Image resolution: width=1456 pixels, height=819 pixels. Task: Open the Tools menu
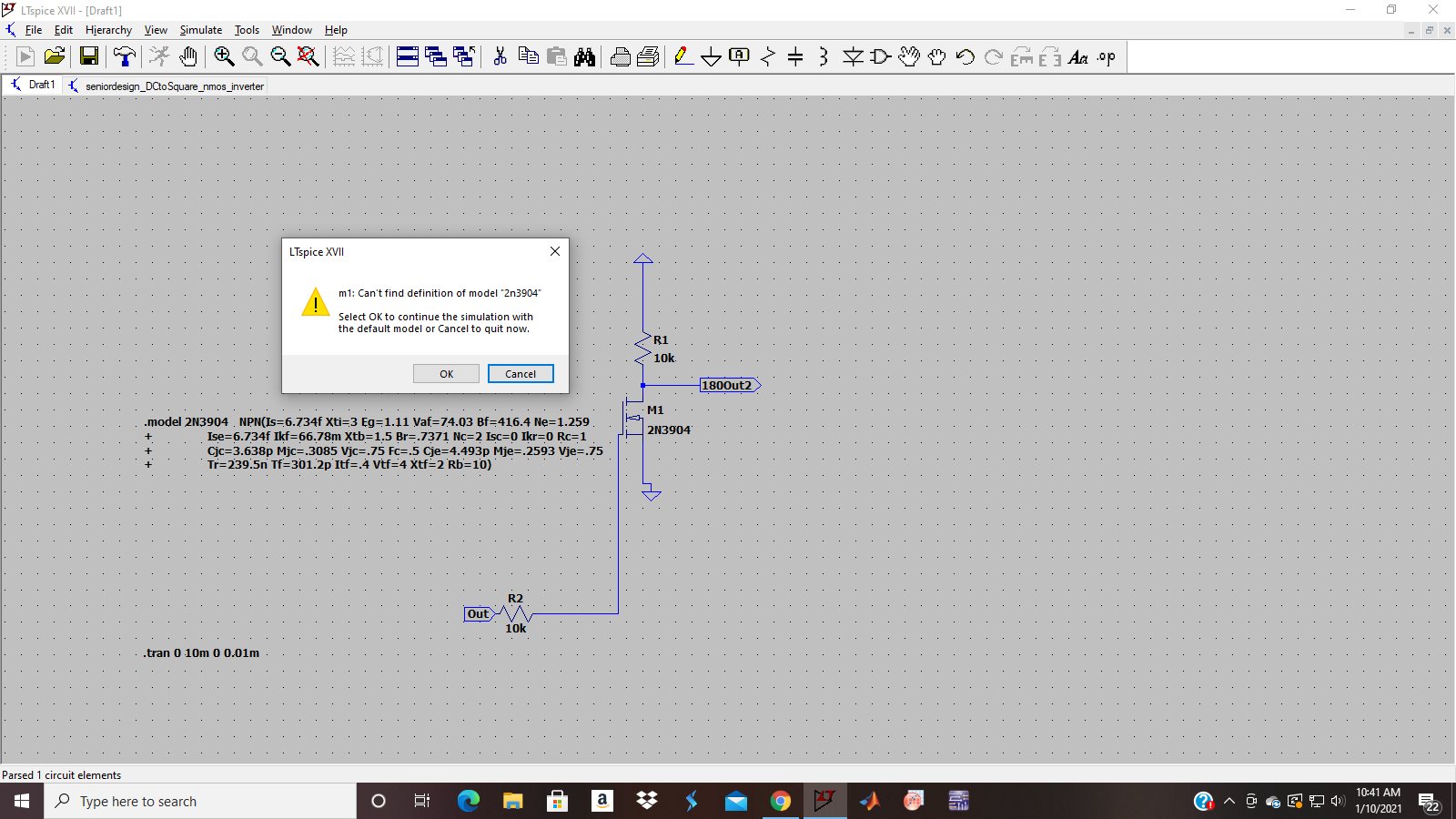coord(247,30)
